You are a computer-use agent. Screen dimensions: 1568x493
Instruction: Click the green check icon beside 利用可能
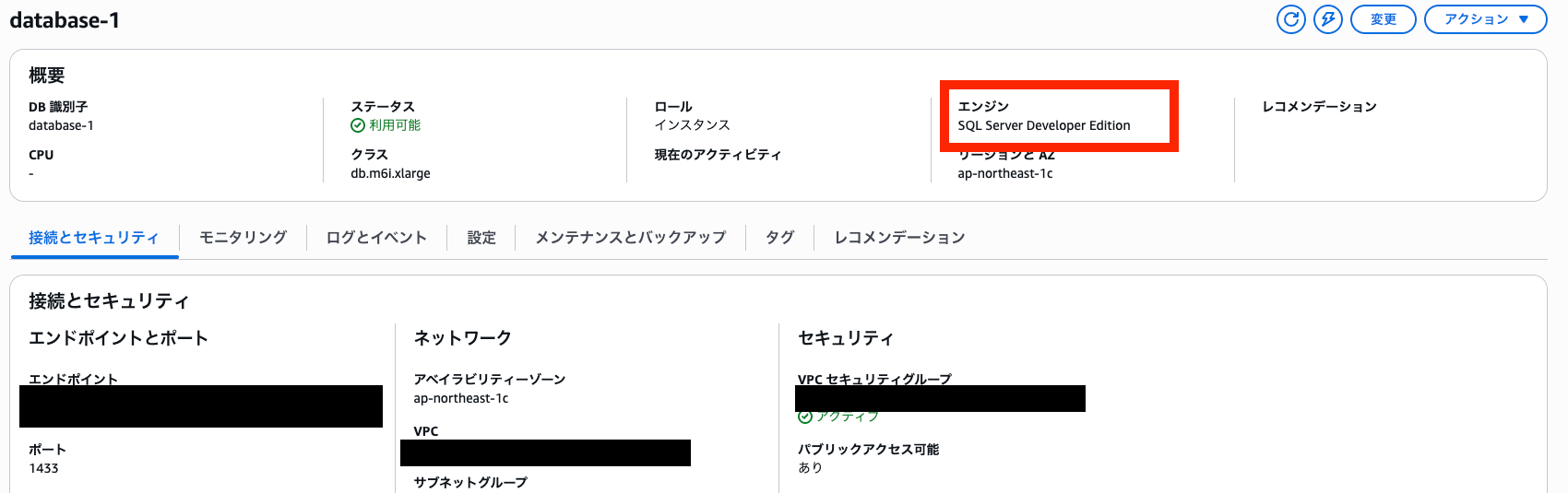click(x=358, y=125)
